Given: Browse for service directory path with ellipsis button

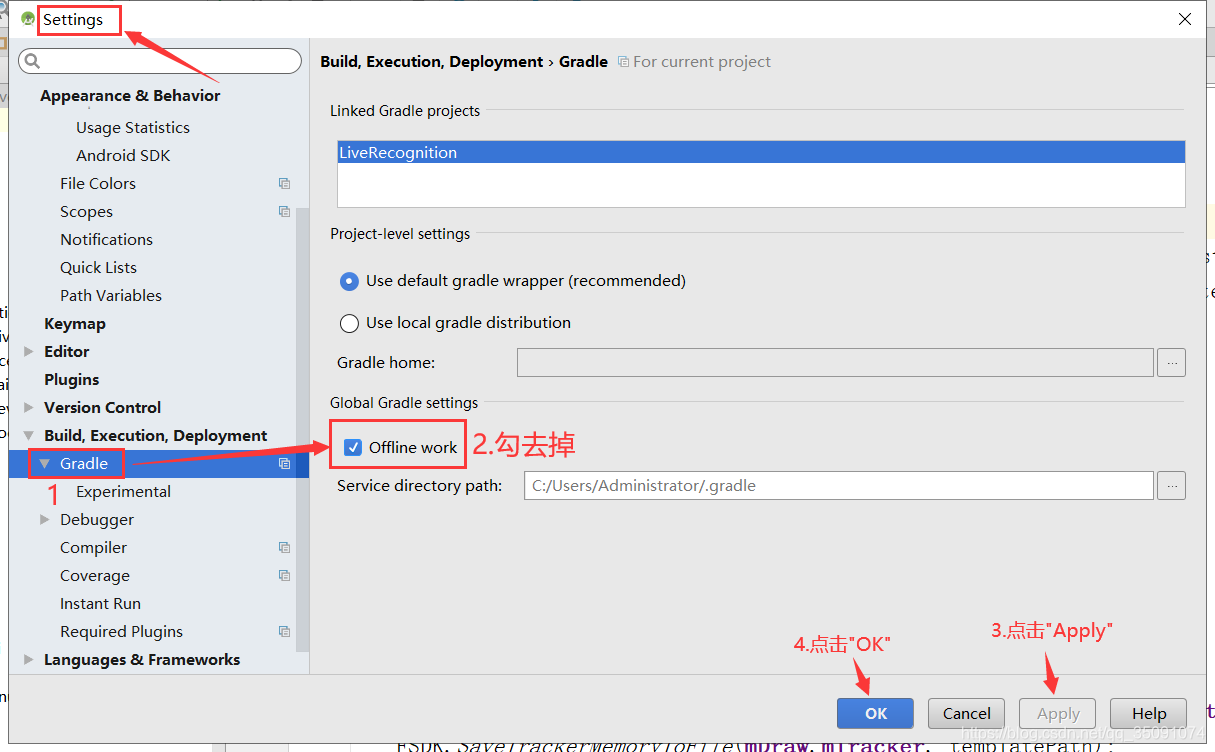Looking at the screenshot, I should pos(1171,486).
